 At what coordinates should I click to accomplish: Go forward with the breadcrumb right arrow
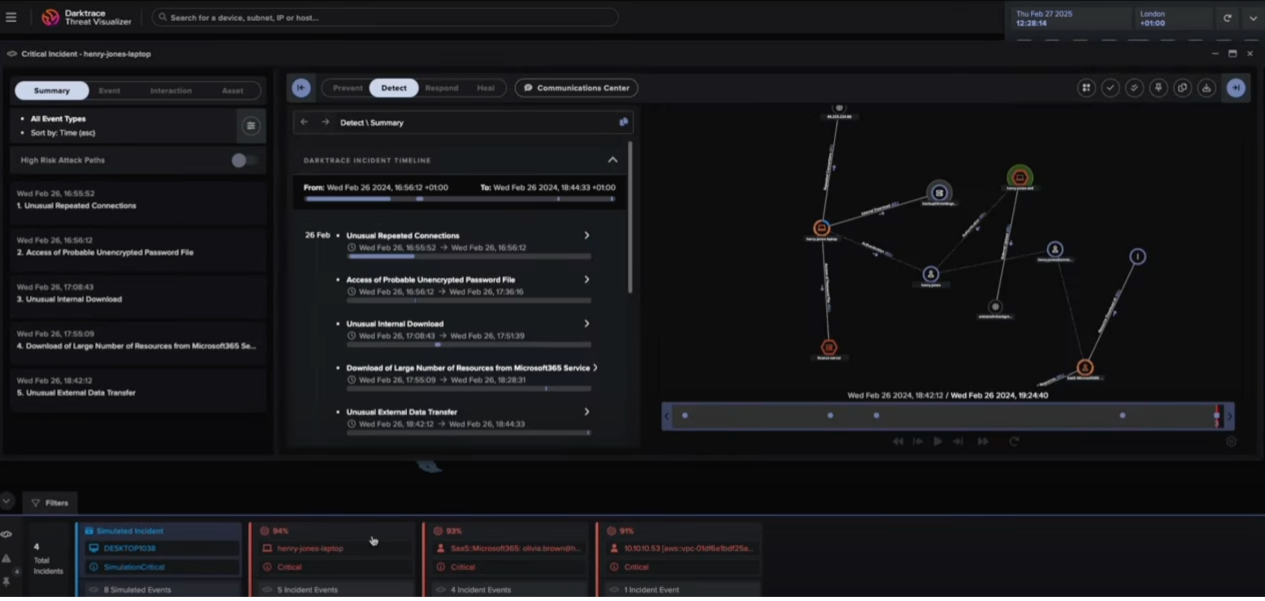(325, 122)
